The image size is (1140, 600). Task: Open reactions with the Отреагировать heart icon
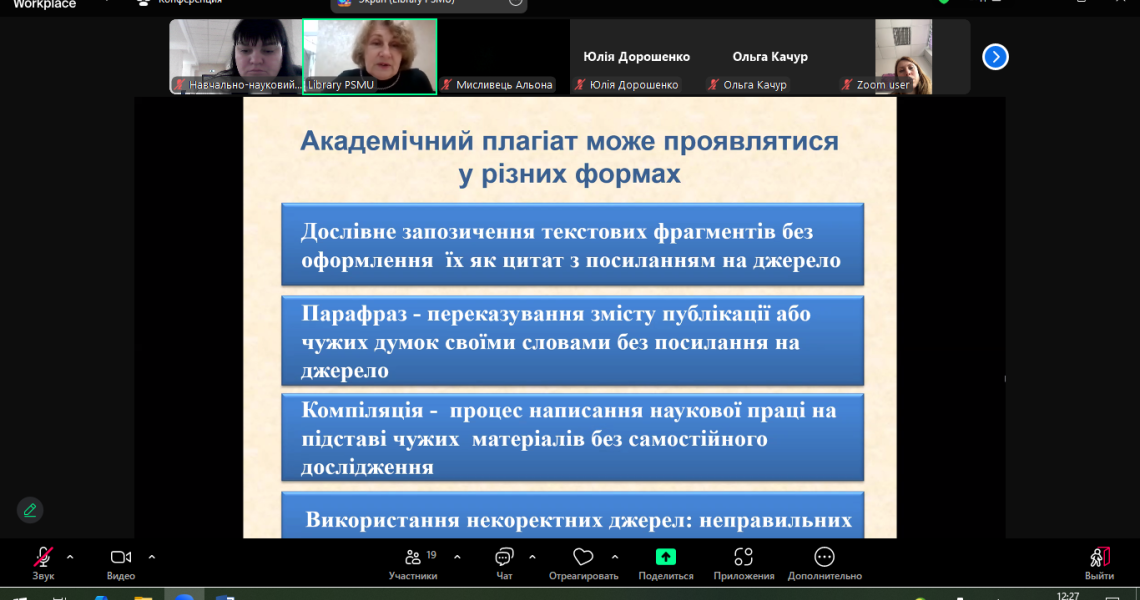tap(583, 558)
